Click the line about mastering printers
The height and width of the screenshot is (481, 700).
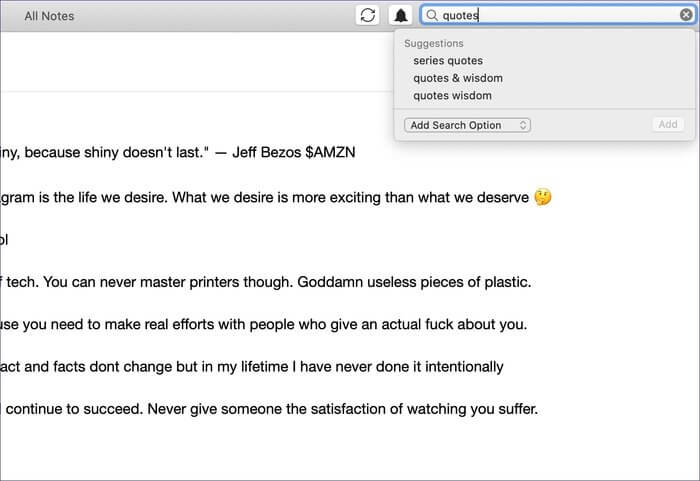(x=266, y=282)
